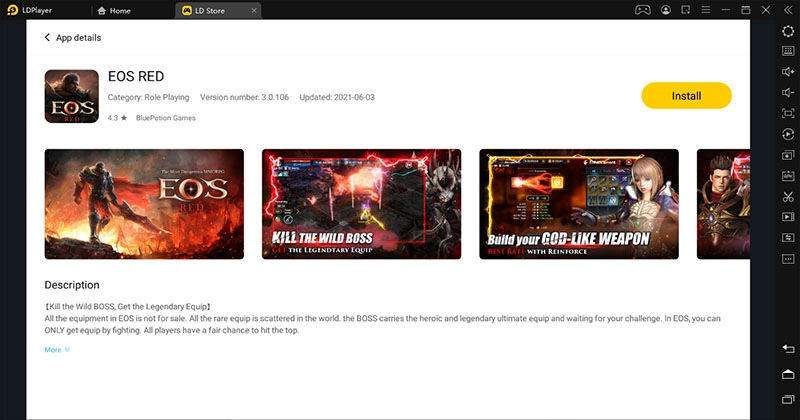Minimize the LDPlayer window
This screenshot has height=420, width=800.
point(726,10)
